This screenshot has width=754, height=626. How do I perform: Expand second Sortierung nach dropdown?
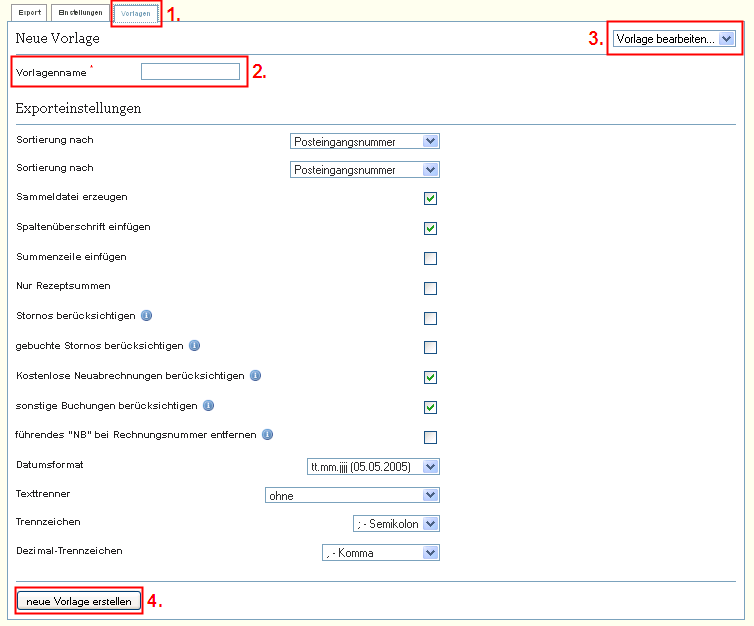[x=365, y=170]
